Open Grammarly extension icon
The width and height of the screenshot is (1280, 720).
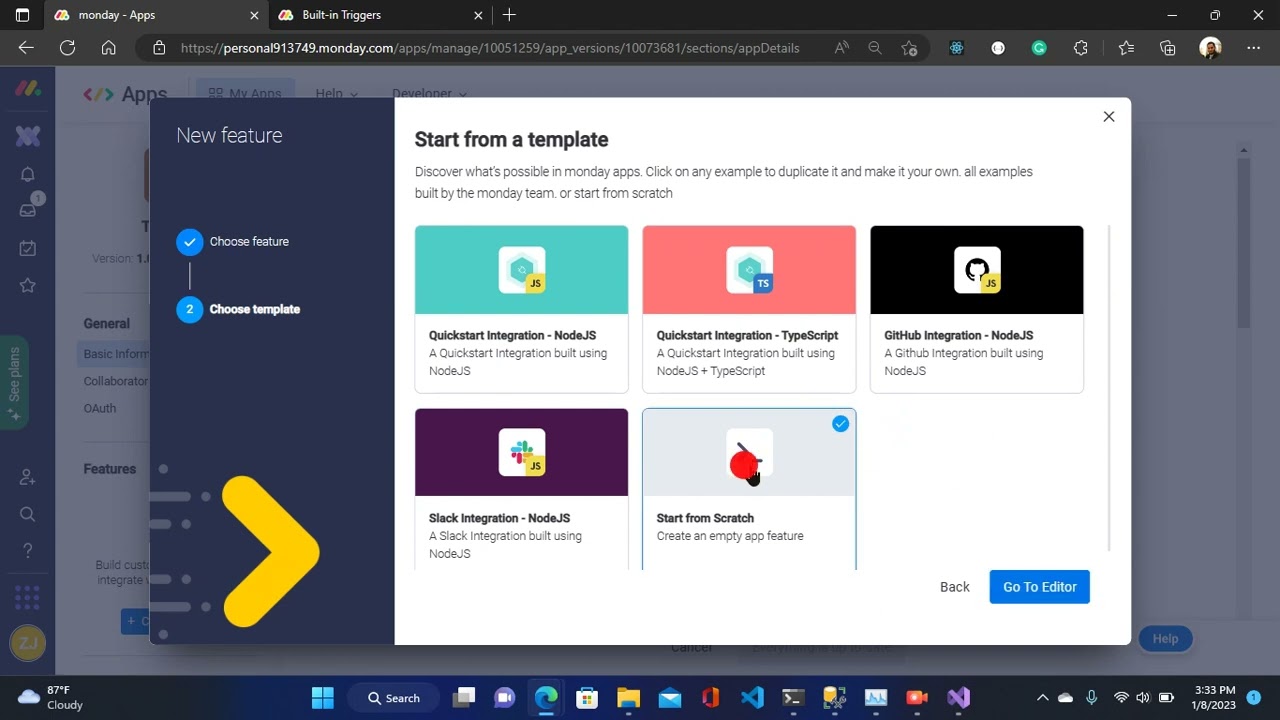tap(1039, 48)
